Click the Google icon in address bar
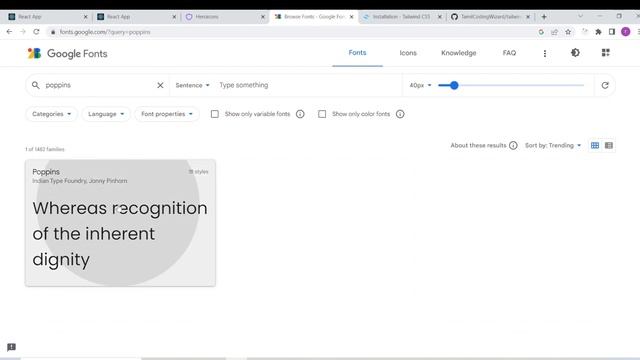Viewport: 640px width, 360px height. tap(541, 32)
